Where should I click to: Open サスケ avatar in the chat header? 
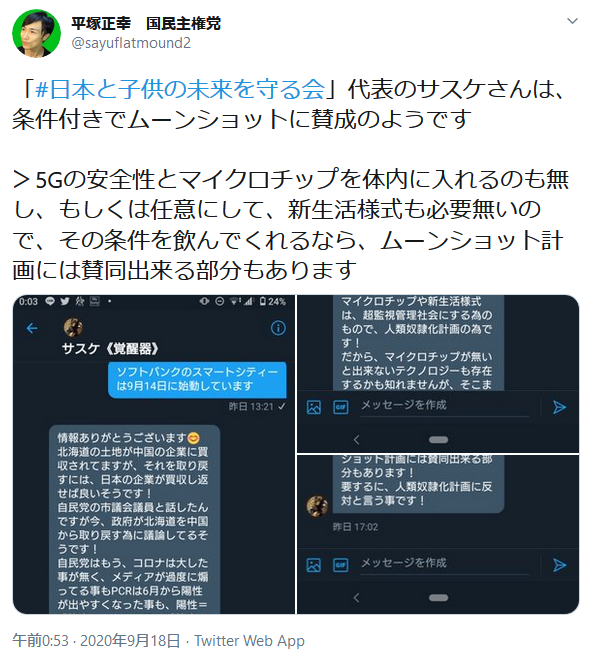(x=73, y=327)
